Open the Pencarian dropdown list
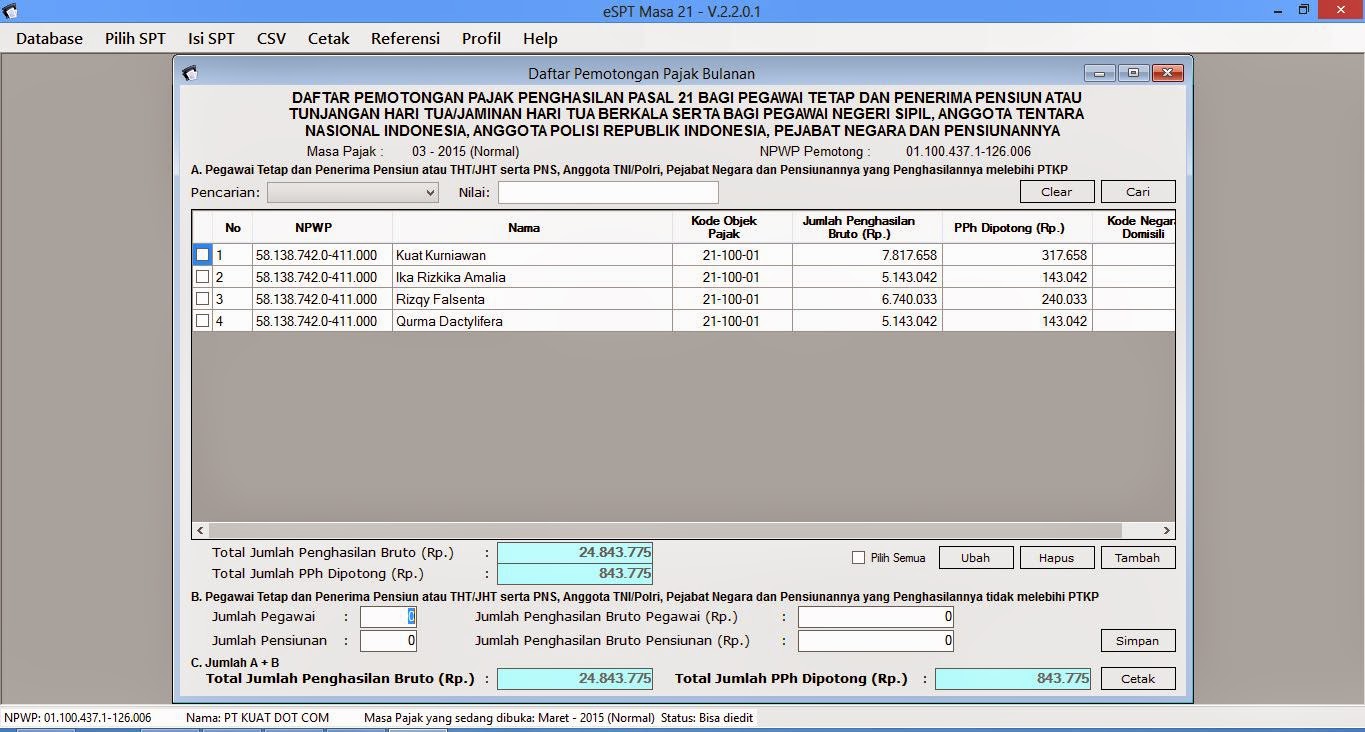Screen dimensions: 1365x732 point(433,191)
